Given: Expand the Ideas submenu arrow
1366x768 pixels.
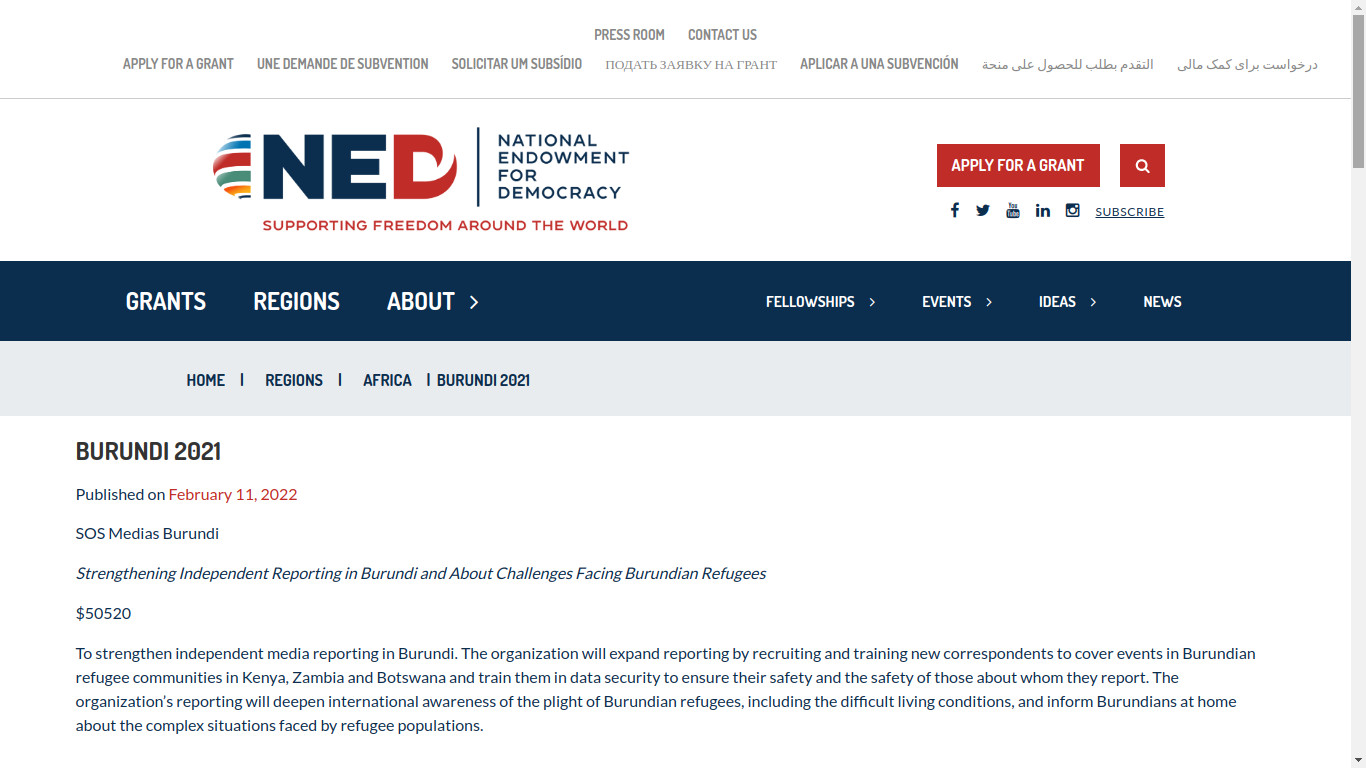Looking at the screenshot, I should pyautogui.click(x=1093, y=302).
